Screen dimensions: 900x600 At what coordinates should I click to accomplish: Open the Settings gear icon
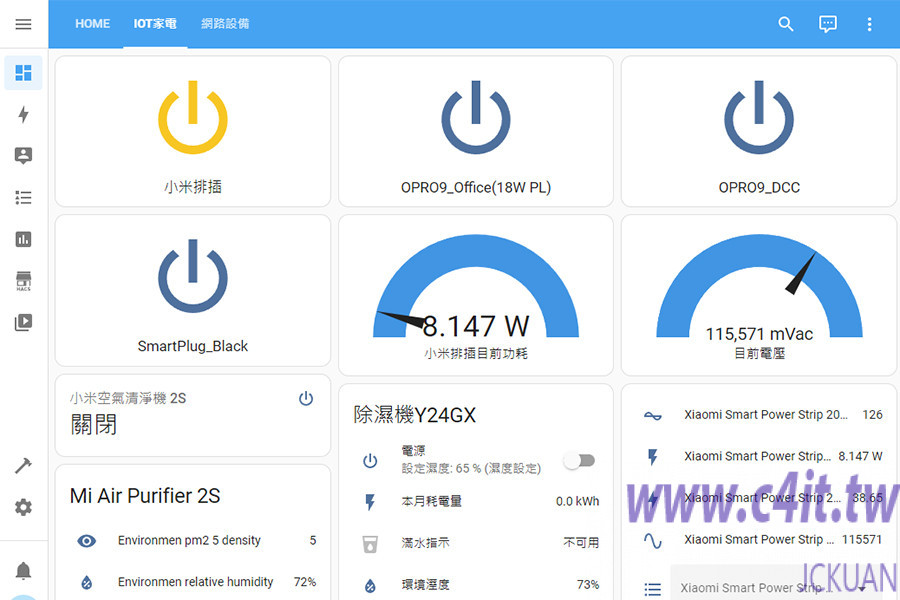[23, 507]
